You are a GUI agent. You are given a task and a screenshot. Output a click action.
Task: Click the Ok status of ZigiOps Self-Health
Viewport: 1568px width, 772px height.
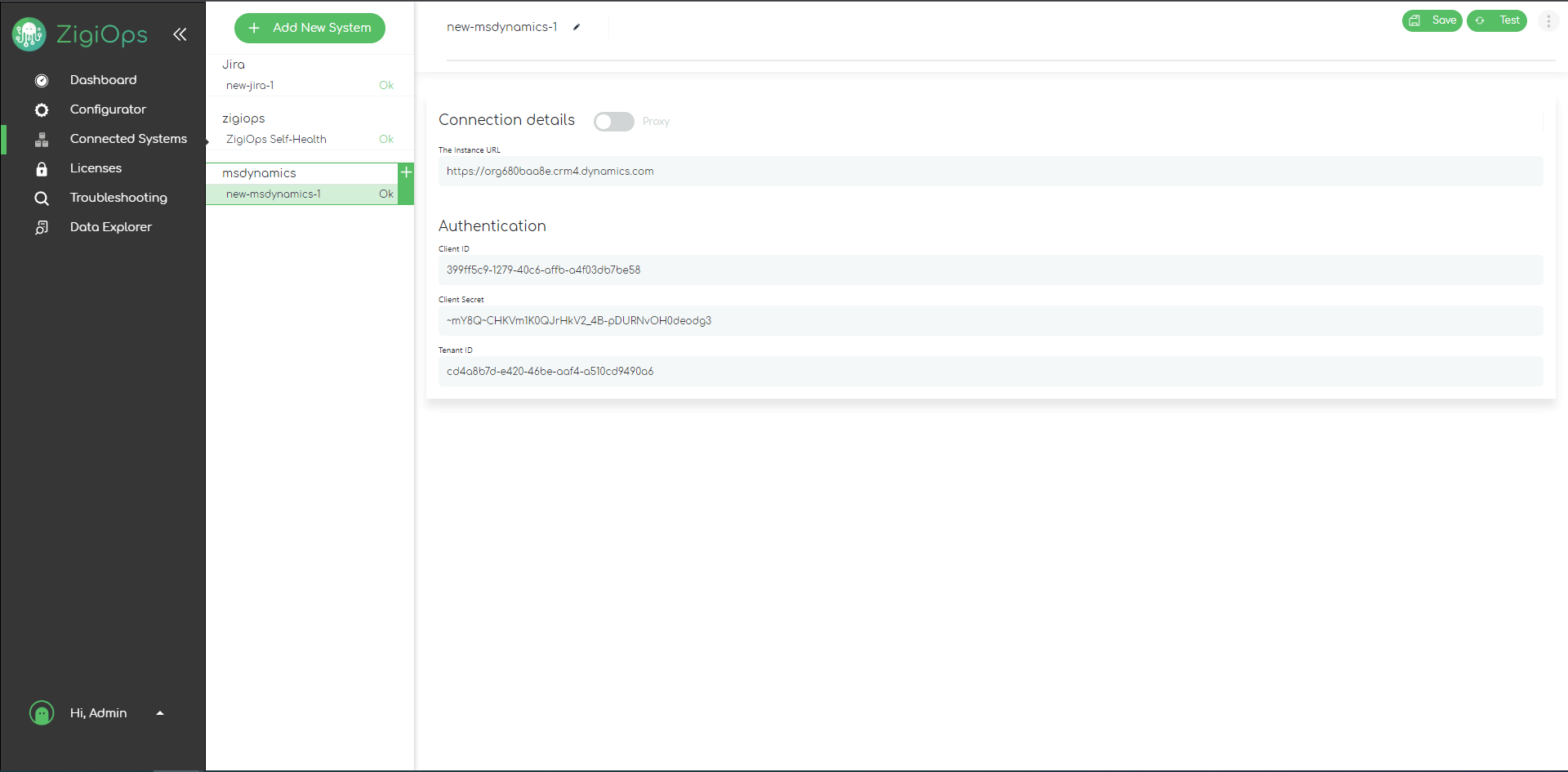coord(386,139)
